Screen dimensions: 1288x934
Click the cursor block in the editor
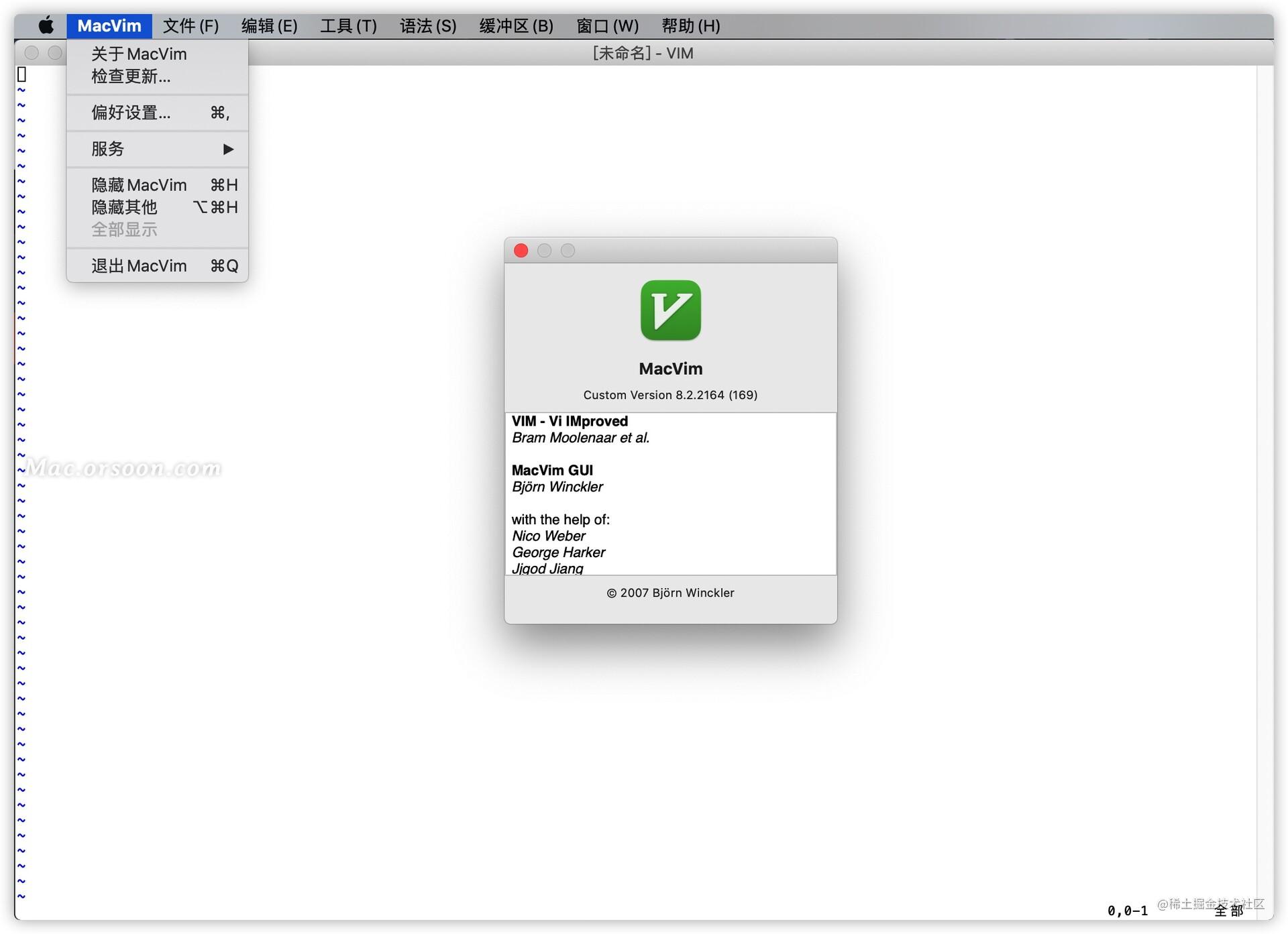(21, 74)
